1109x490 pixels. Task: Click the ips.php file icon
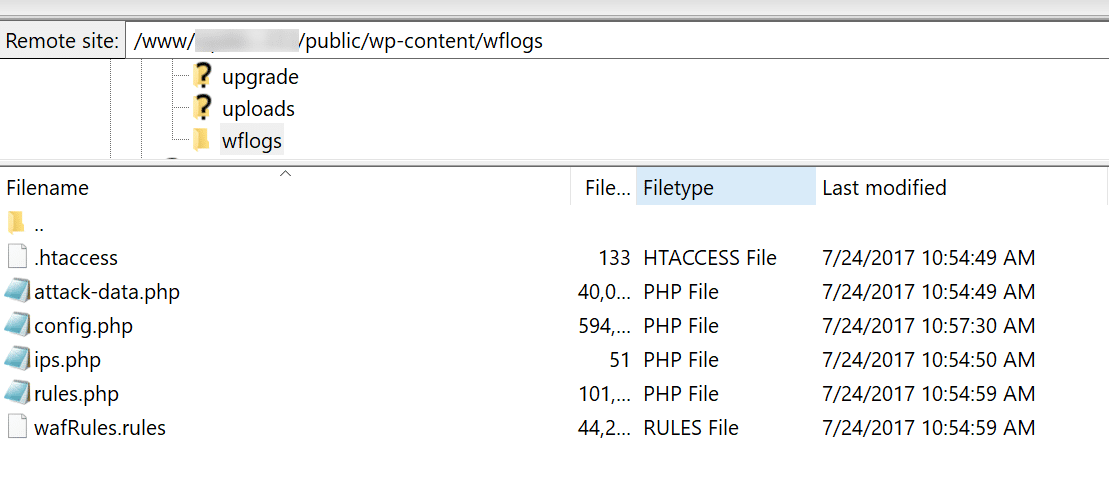tap(17, 360)
